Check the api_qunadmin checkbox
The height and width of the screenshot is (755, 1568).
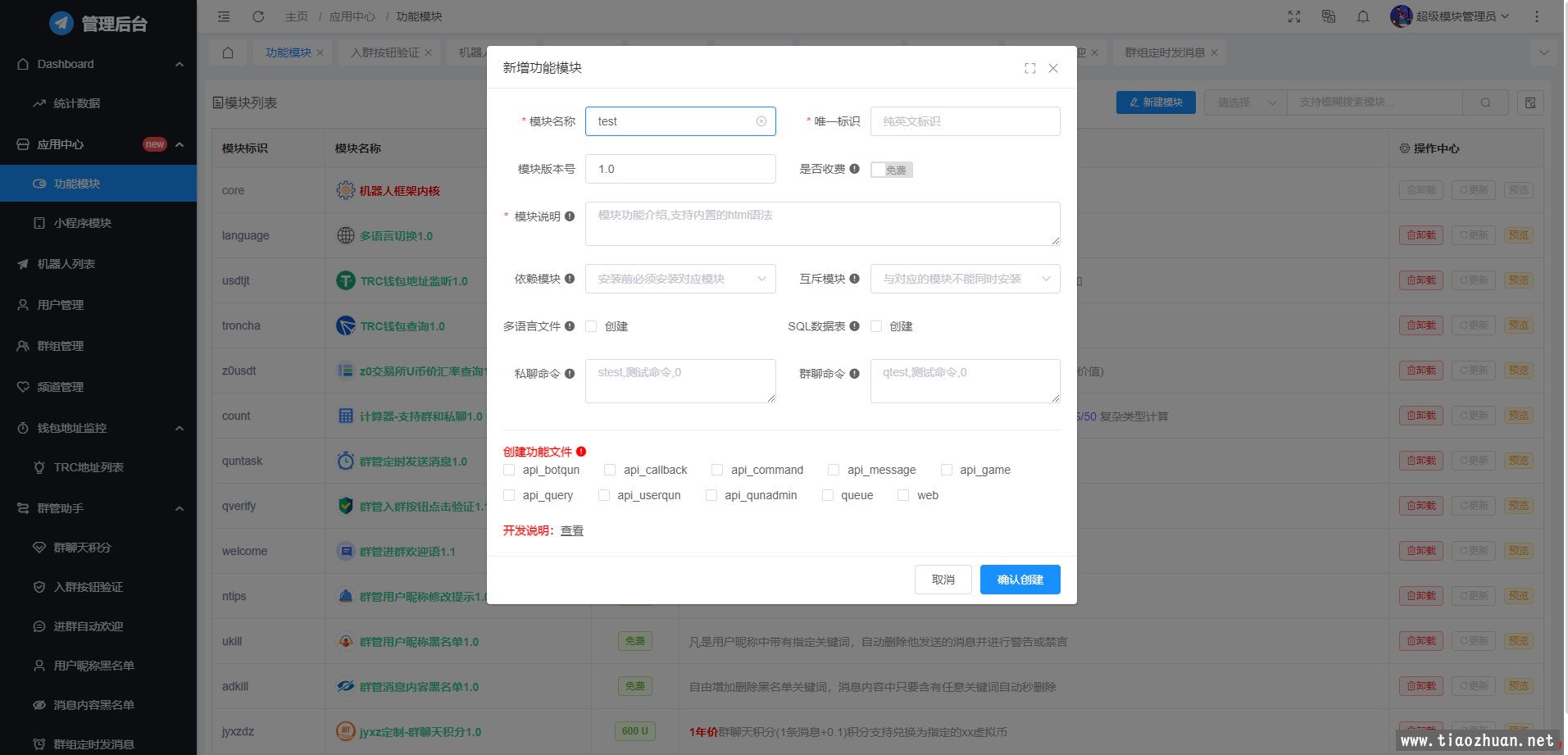pyautogui.click(x=711, y=495)
